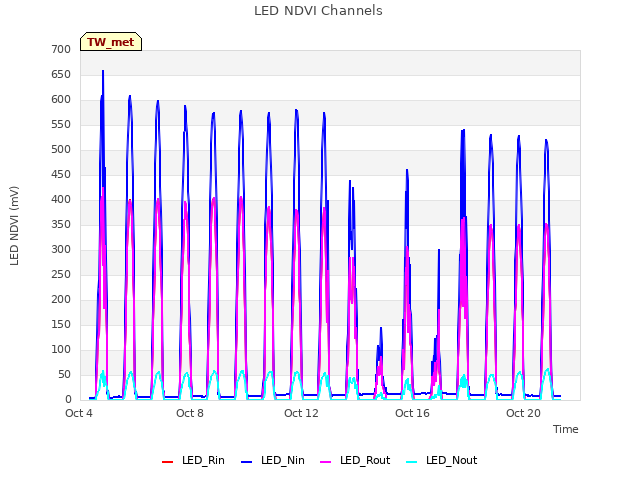Image resolution: width=640 pixels, height=480 pixels.
Task: Click the 350 y-axis tick label
Action: 61,224
